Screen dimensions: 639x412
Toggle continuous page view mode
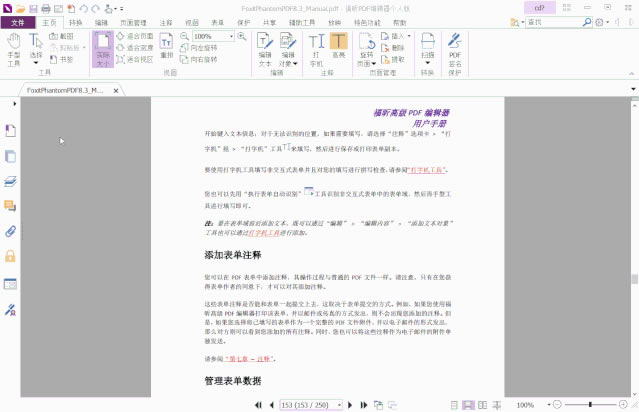(468, 405)
